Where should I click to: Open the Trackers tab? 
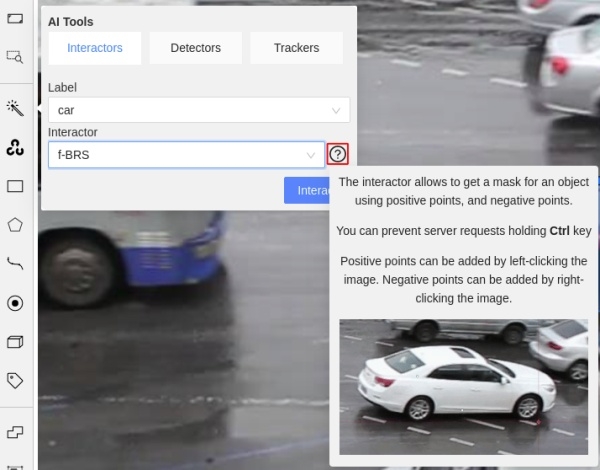point(296,48)
